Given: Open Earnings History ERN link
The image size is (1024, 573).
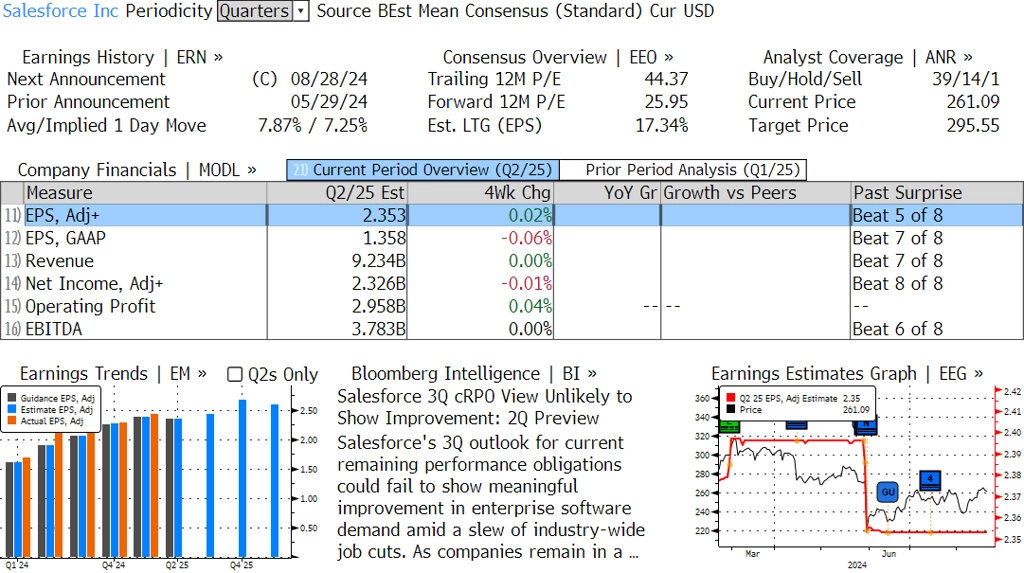Looking at the screenshot, I should click(x=122, y=57).
